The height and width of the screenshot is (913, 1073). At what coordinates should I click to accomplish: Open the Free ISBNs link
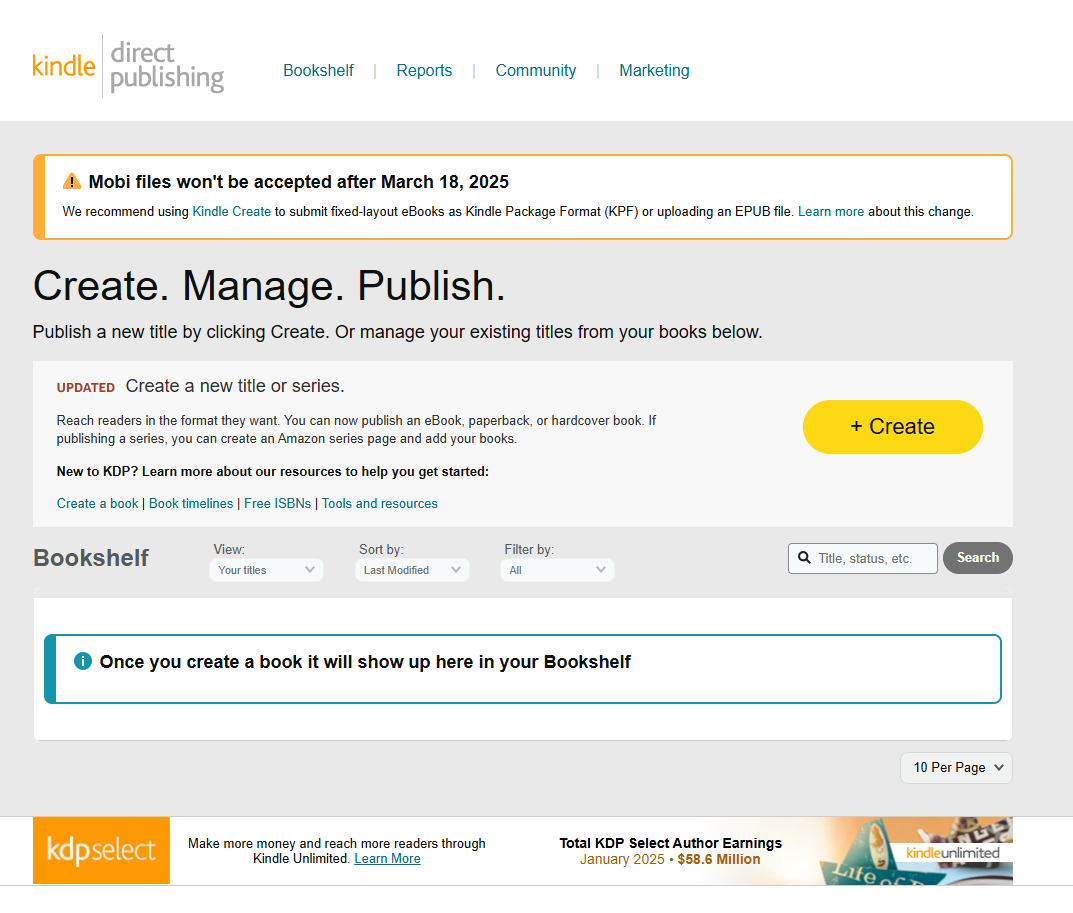[277, 503]
